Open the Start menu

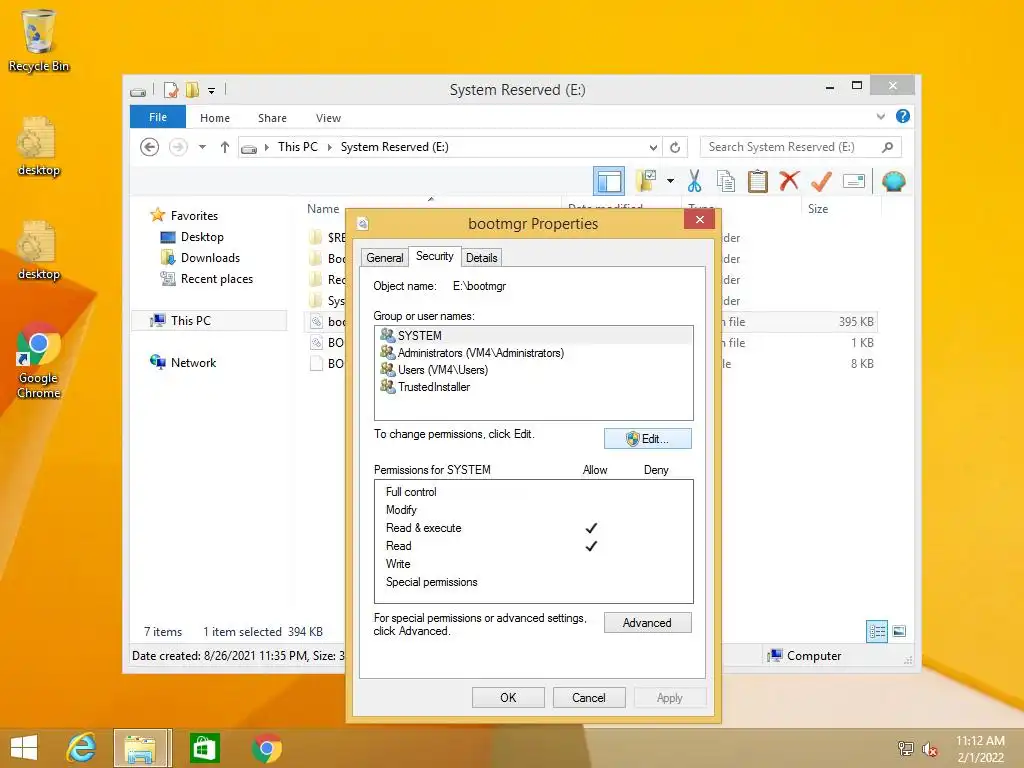pos(24,748)
